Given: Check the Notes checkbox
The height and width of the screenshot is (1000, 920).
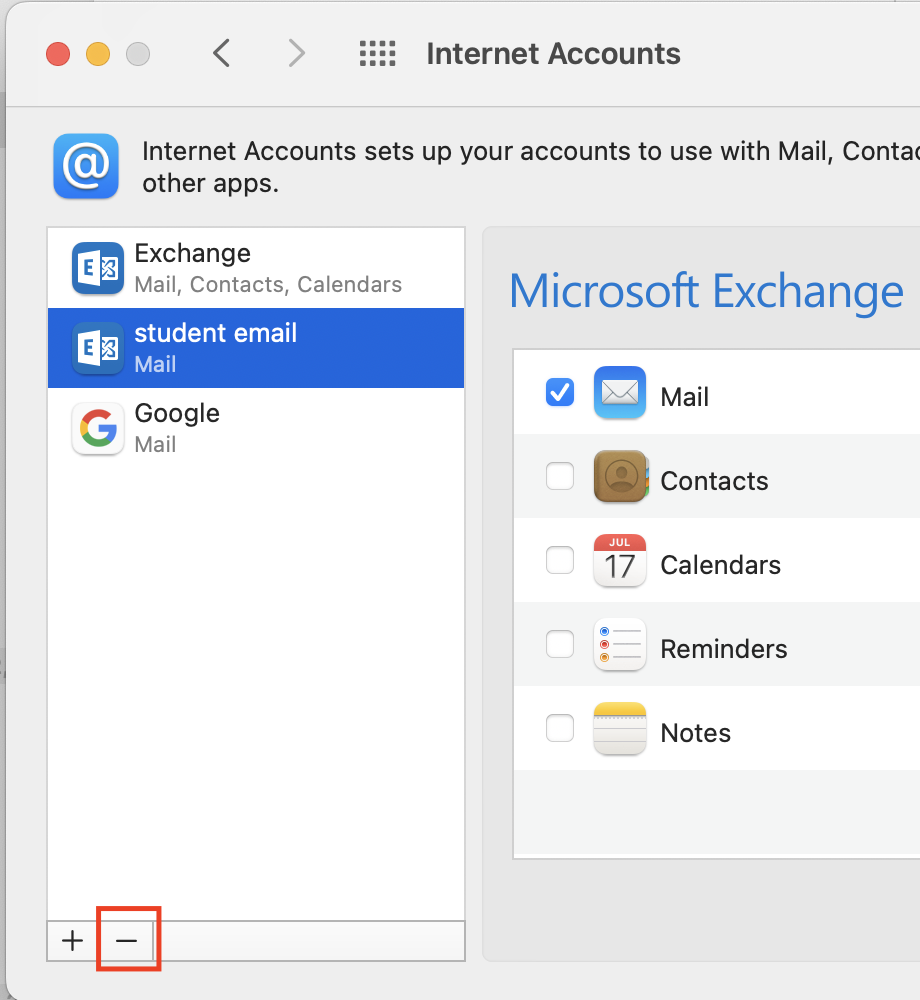Looking at the screenshot, I should click(560, 729).
